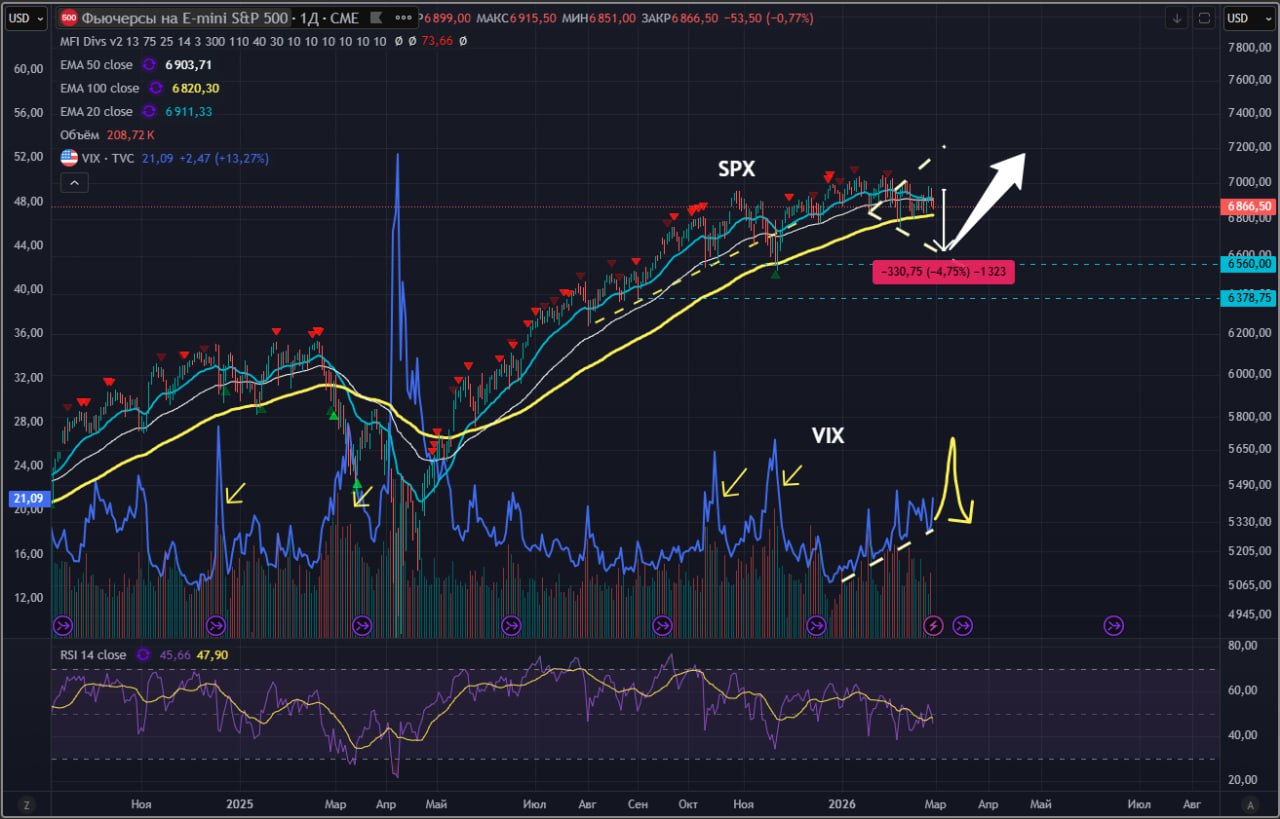This screenshot has width=1280, height=819.
Task: Click the 6560,00 price level label
Action: coord(1250,264)
